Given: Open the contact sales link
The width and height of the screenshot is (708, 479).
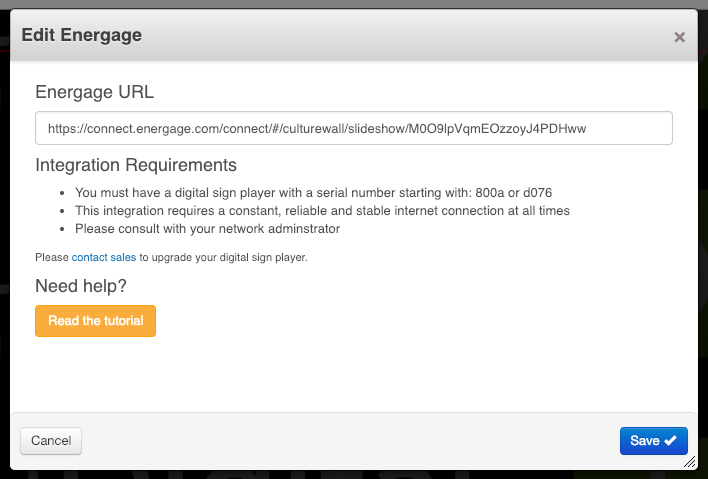Looking at the screenshot, I should pyautogui.click(x=104, y=257).
